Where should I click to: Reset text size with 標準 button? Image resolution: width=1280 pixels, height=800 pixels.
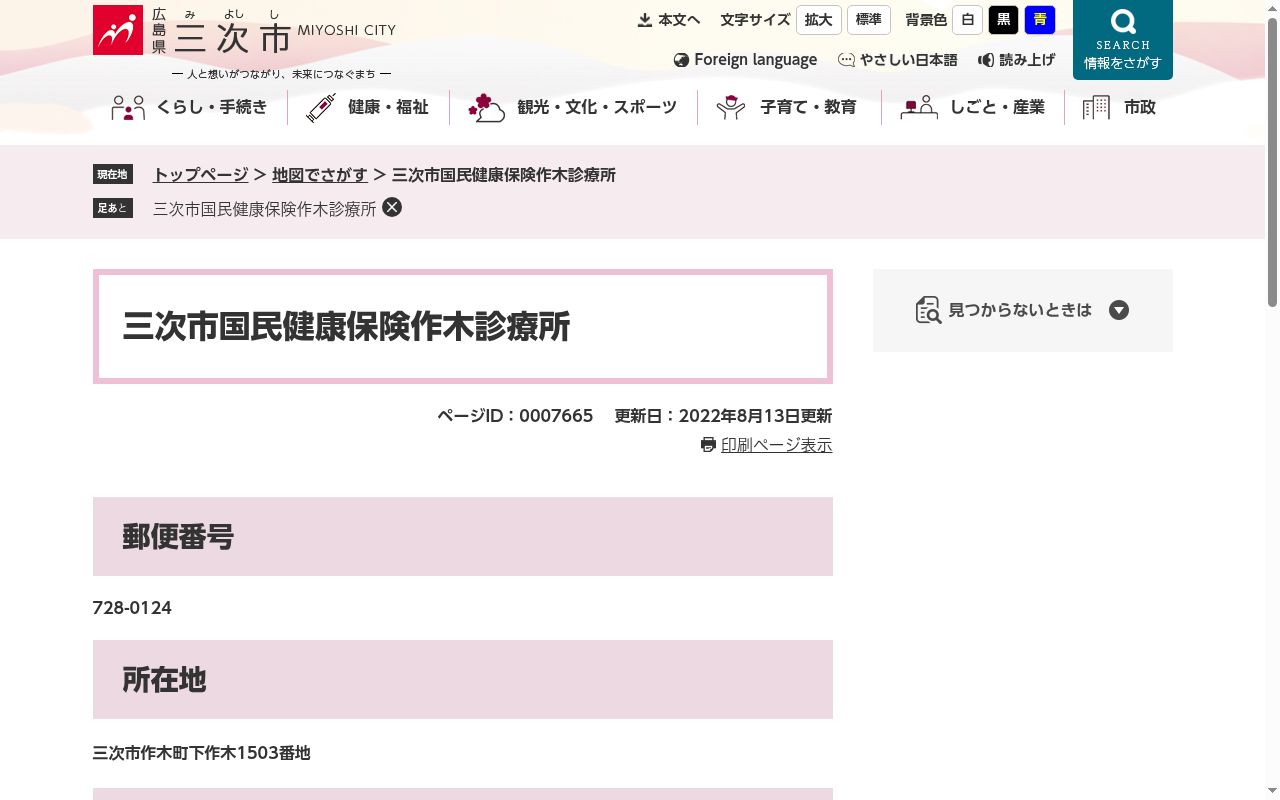coord(869,20)
